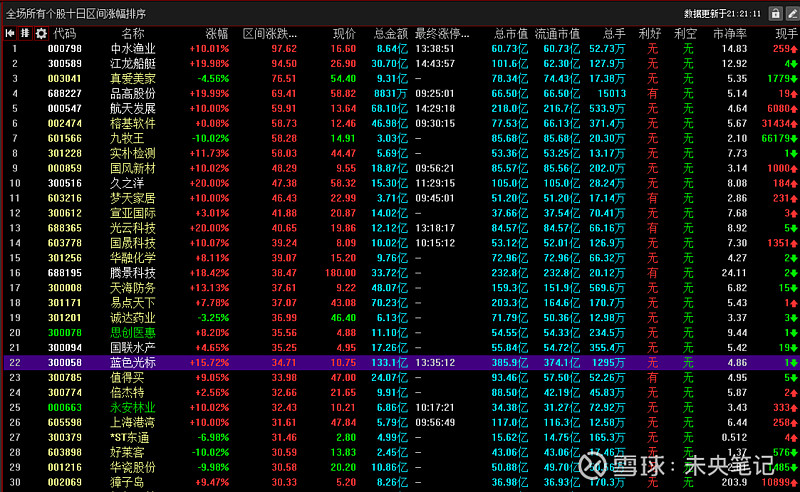Click the 代码 column header
The image size is (800, 492).
pos(64,33)
